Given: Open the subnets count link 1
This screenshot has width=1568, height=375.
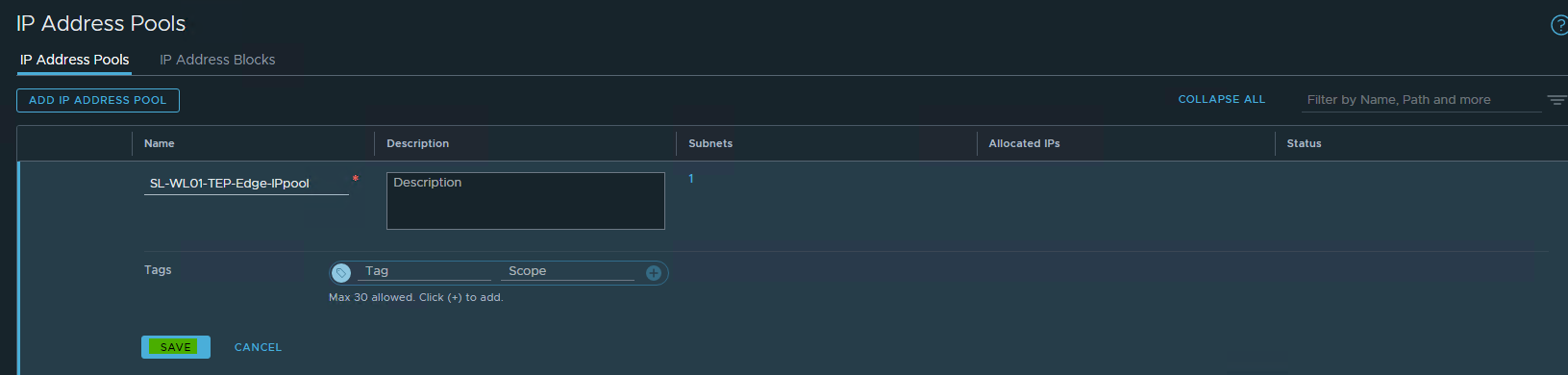Looking at the screenshot, I should 691,179.
